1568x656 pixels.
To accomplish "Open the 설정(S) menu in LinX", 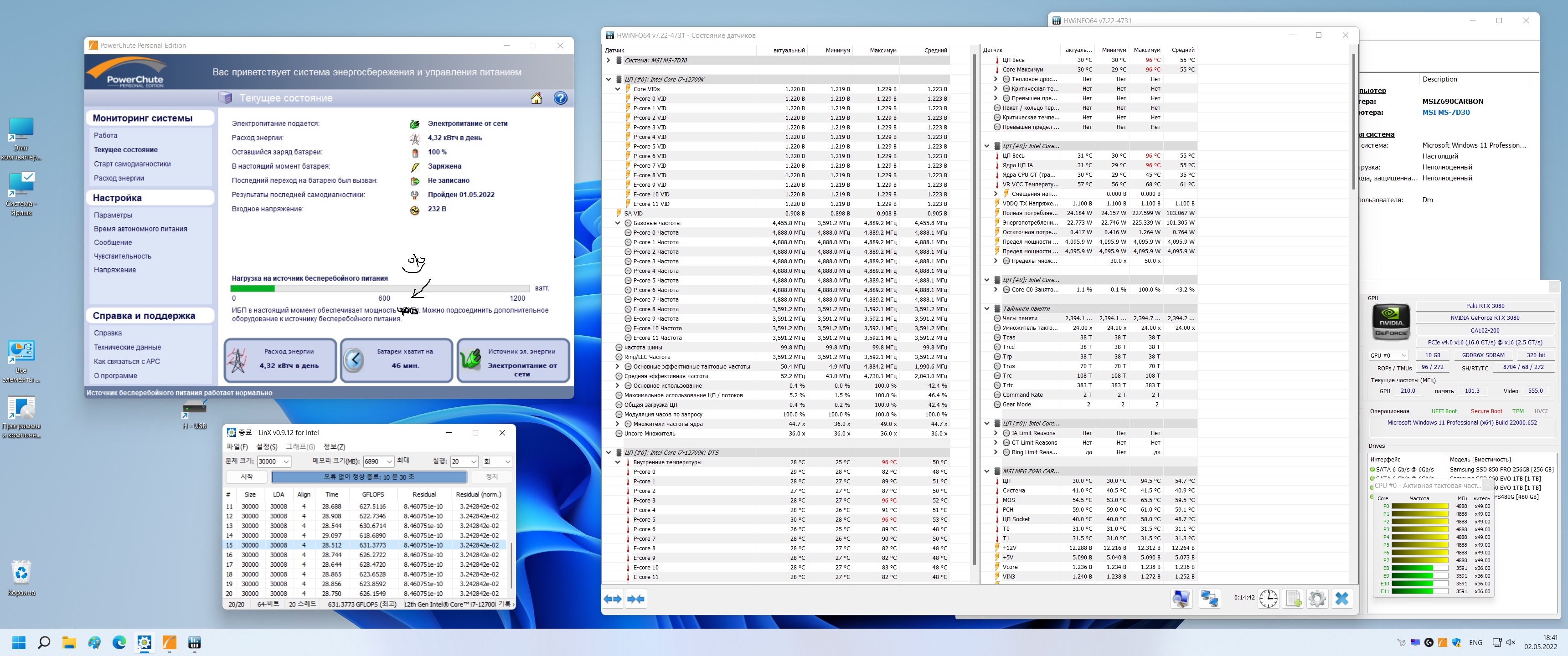I will pyautogui.click(x=267, y=446).
